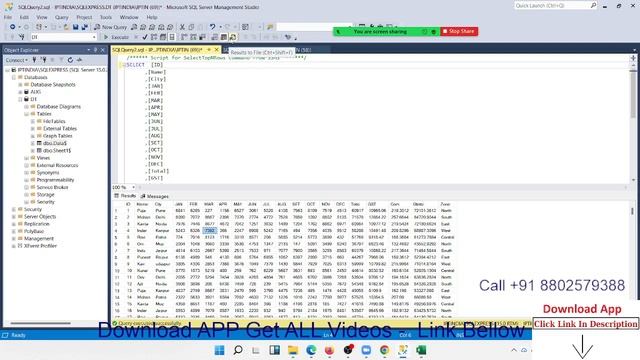
Task: Open the Windows Start menu
Action: coord(219,350)
